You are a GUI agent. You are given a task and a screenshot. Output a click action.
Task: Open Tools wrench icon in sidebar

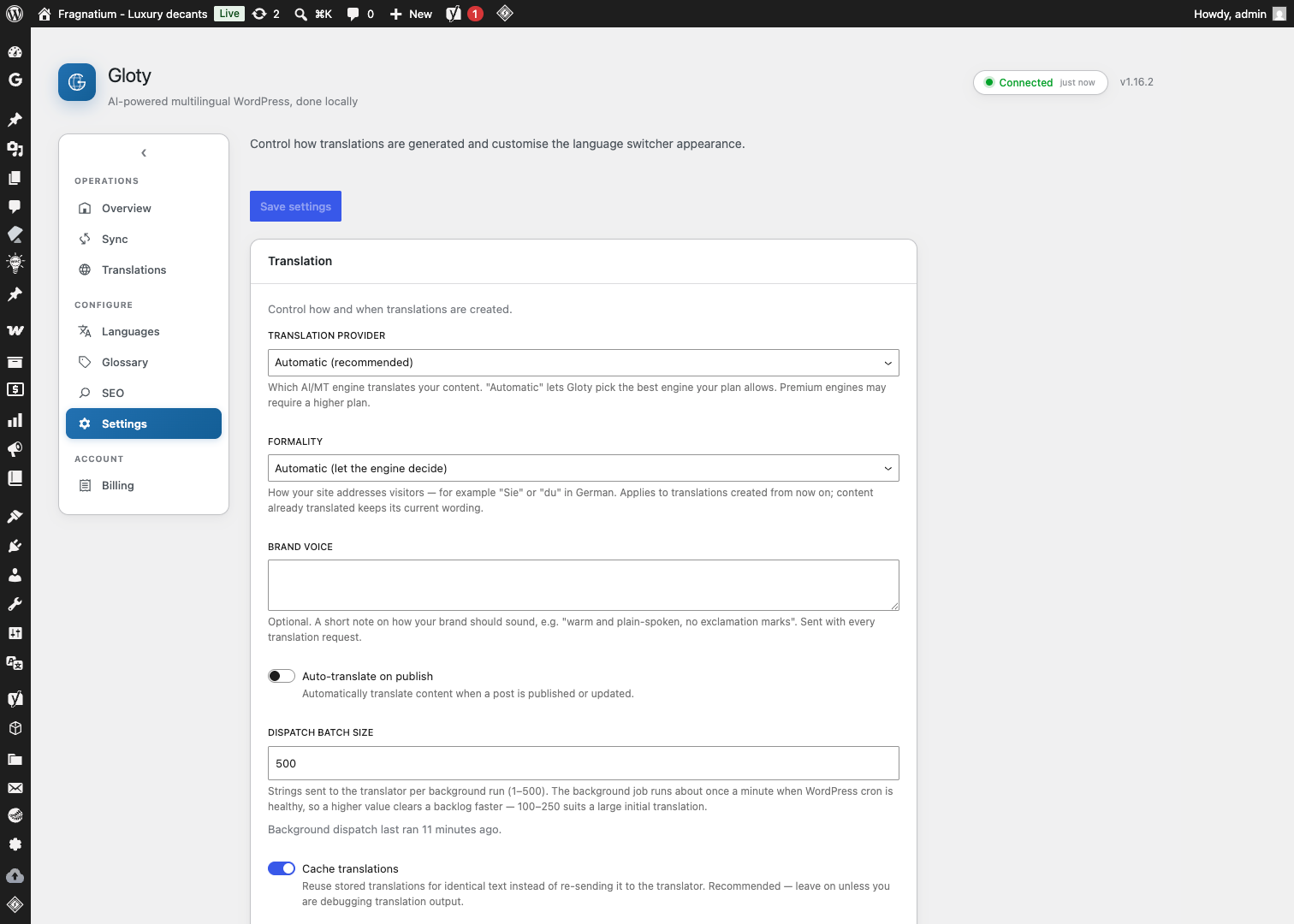[15, 603]
